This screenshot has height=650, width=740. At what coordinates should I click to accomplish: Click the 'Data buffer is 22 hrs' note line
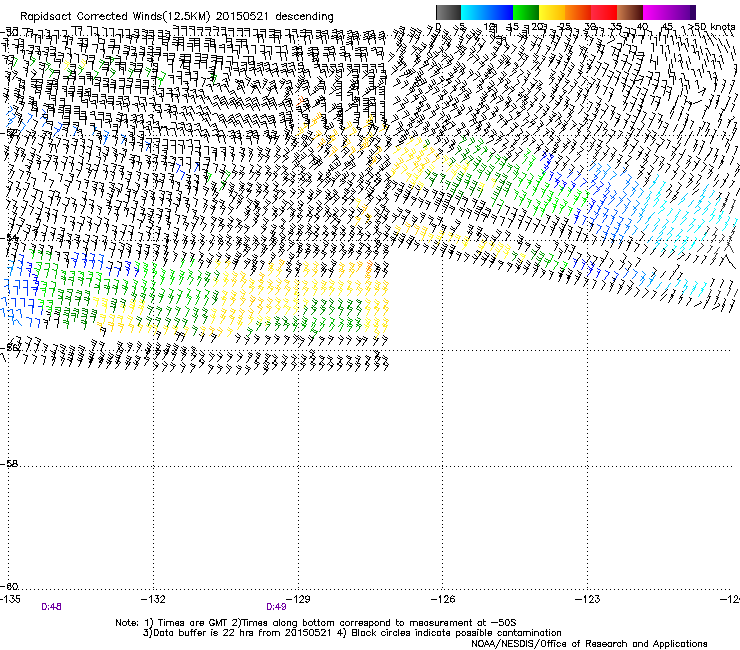point(352,633)
